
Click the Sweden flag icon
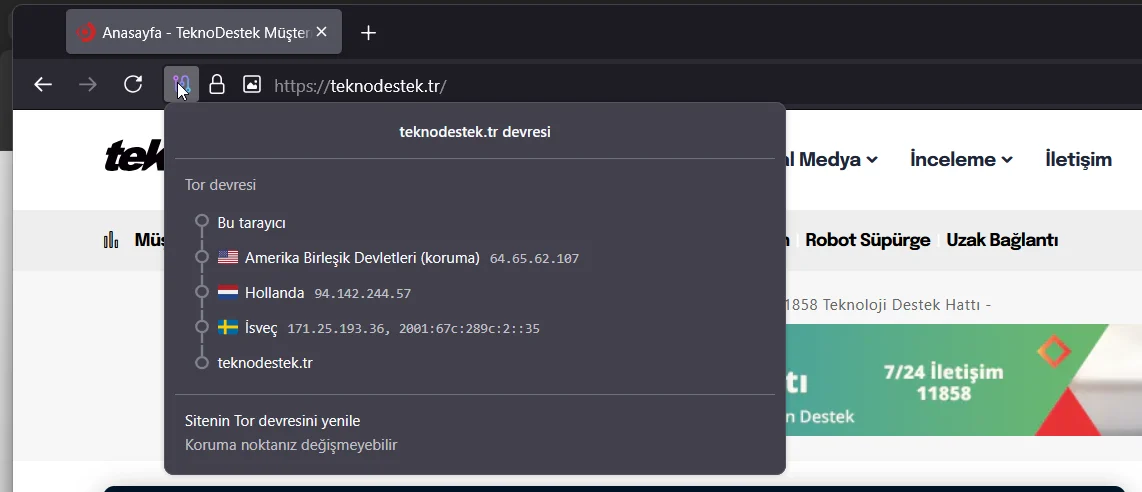tap(228, 328)
